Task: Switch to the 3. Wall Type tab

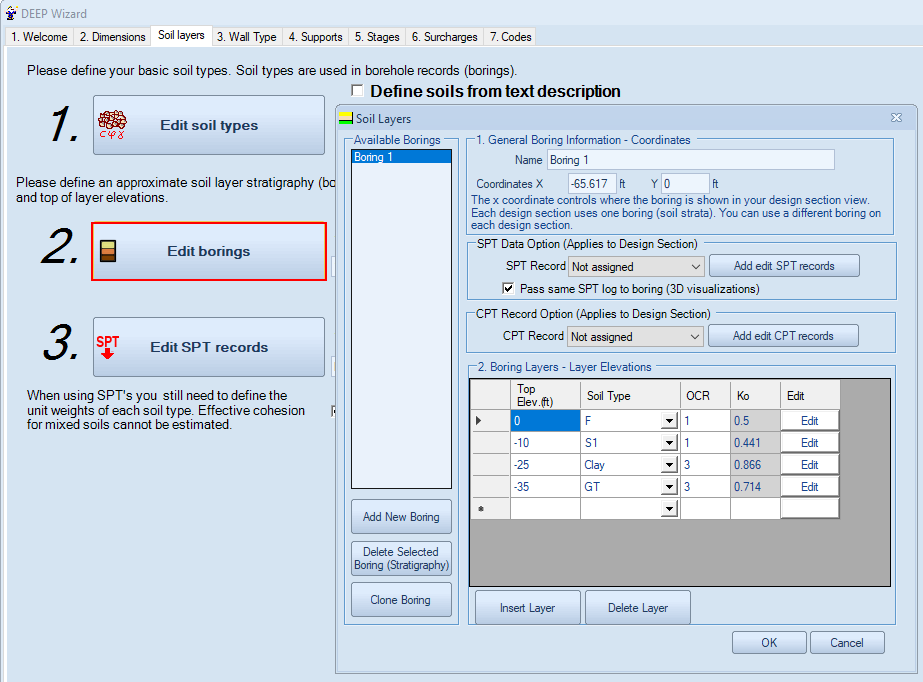Action: point(247,36)
